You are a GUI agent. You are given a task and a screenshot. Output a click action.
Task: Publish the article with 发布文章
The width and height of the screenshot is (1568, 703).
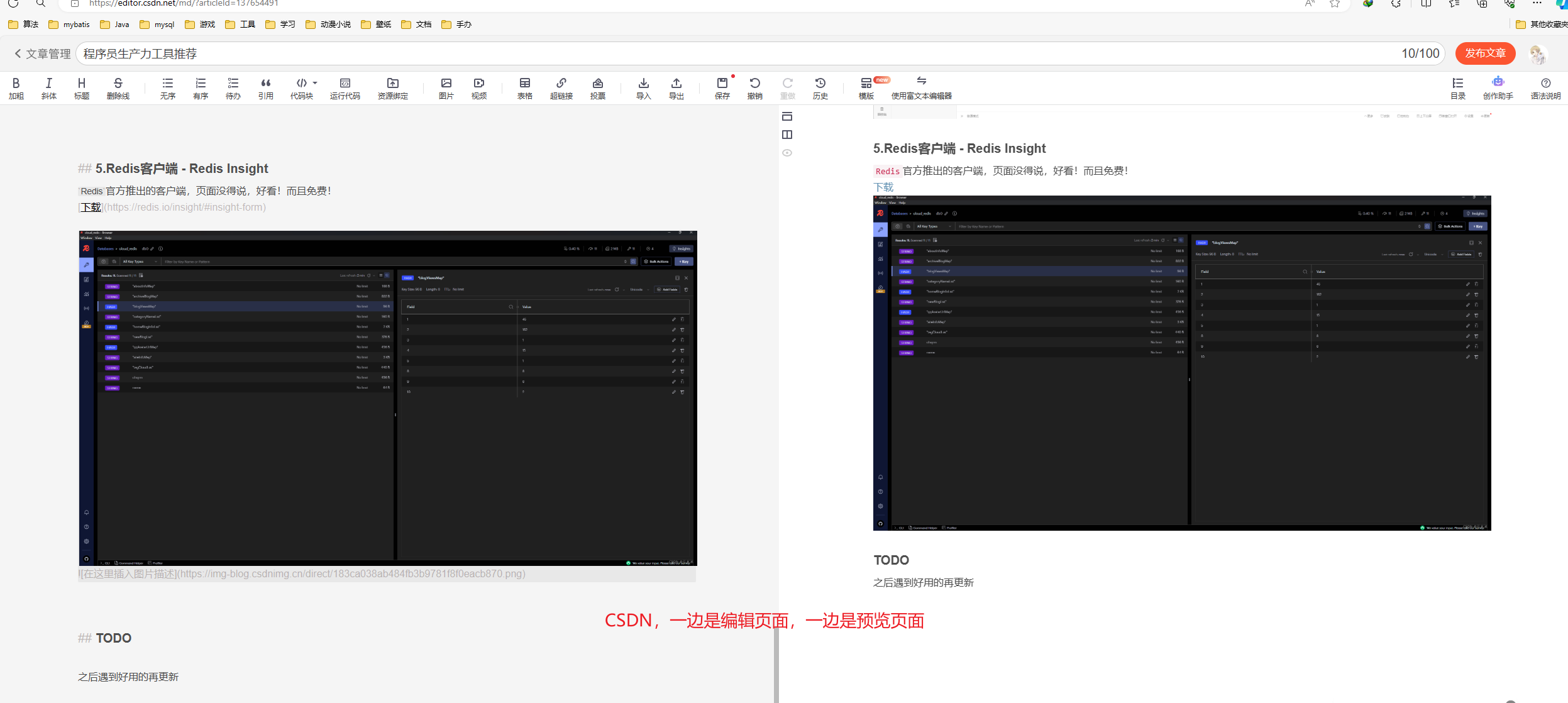(1485, 53)
